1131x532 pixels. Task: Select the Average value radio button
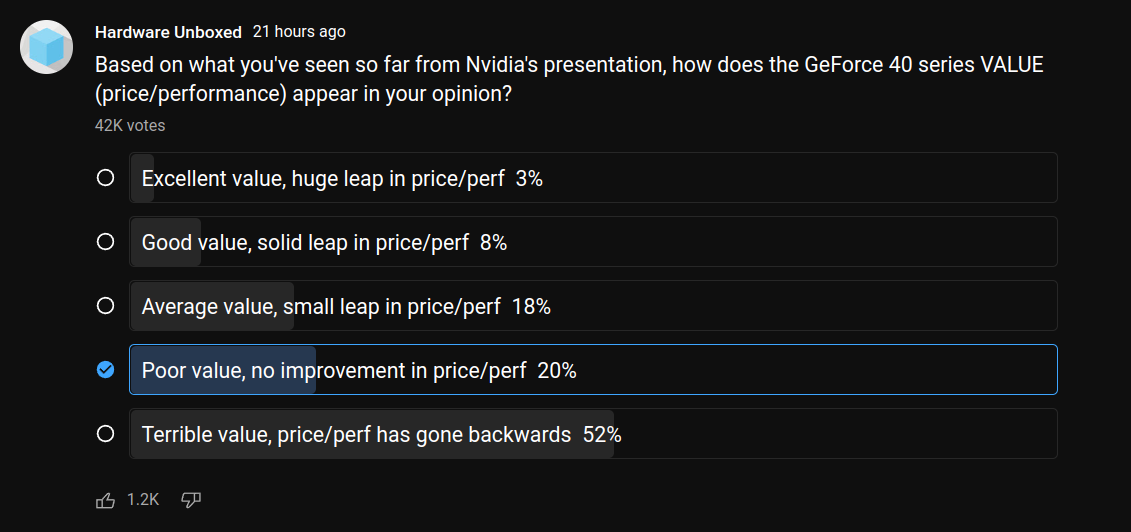pyautogui.click(x=105, y=306)
